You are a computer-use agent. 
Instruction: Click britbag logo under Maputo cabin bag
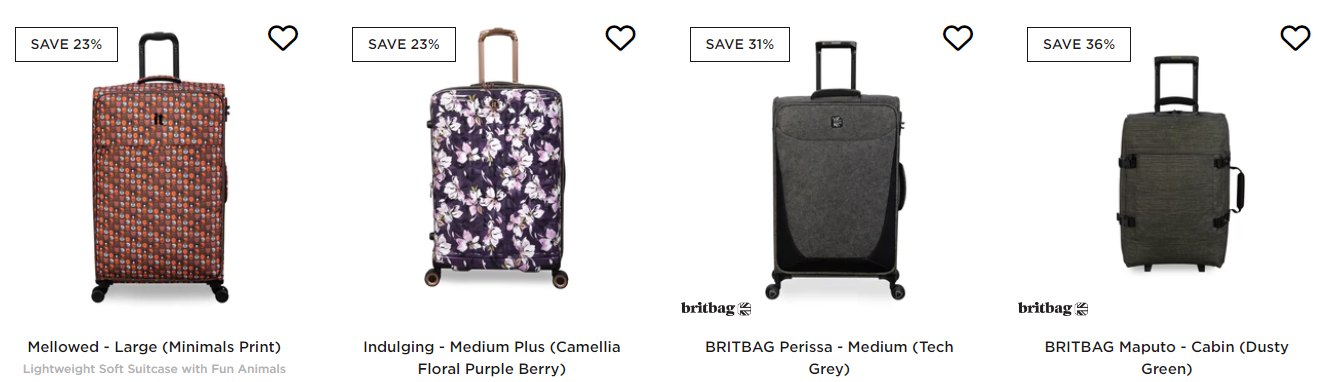click(x=1053, y=308)
